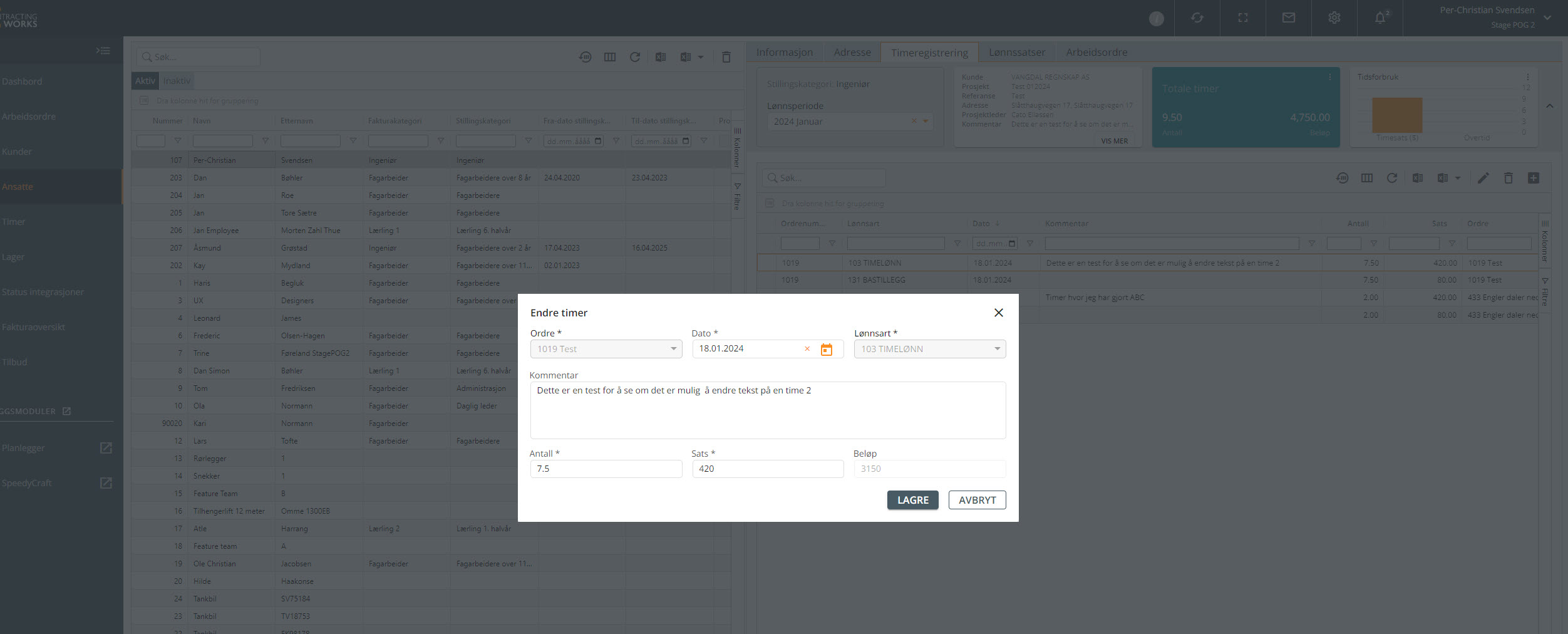Switch to the Informasjon tab
The image size is (1568, 634).
(x=785, y=52)
